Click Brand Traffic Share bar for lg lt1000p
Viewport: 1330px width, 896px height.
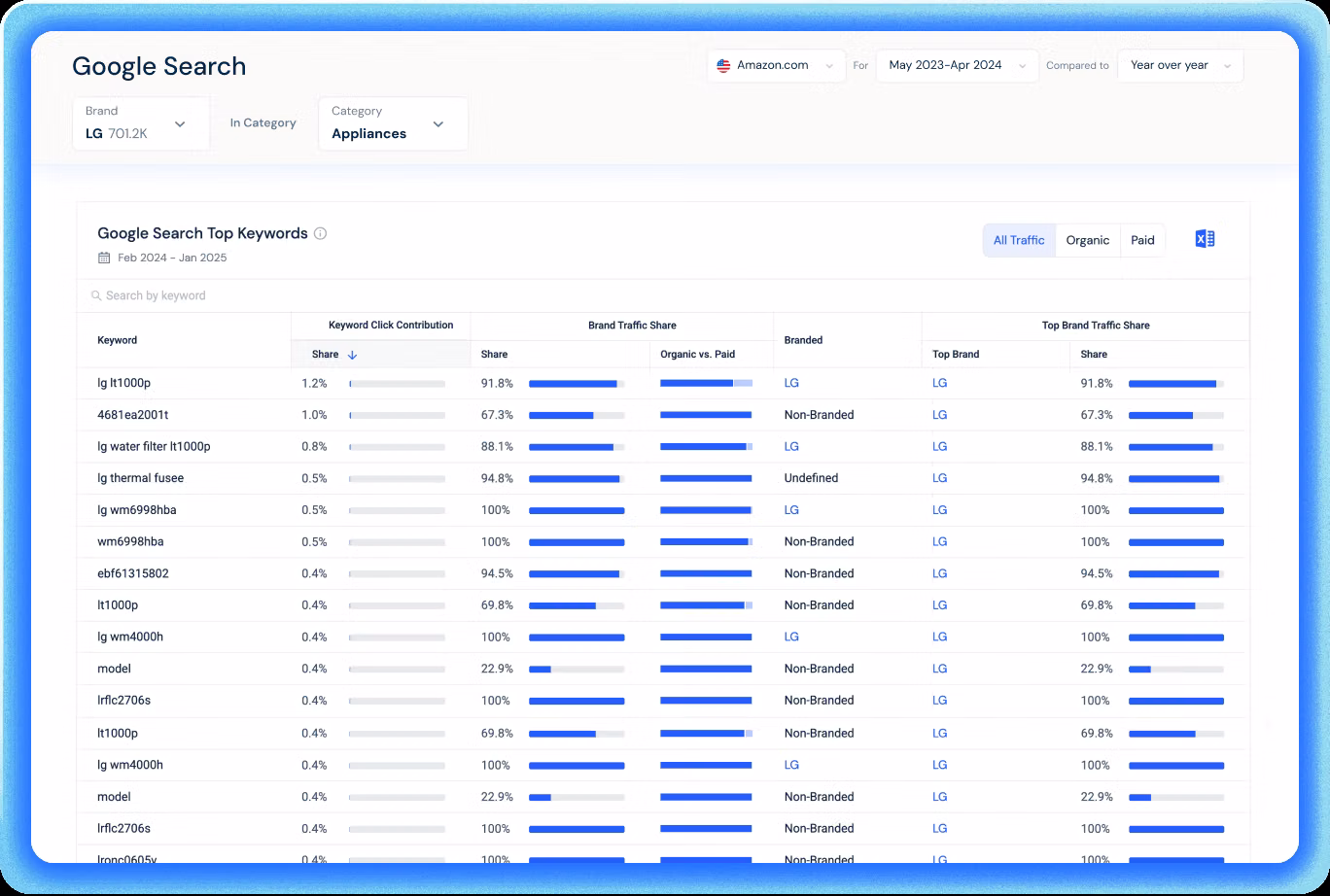pyautogui.click(x=576, y=384)
